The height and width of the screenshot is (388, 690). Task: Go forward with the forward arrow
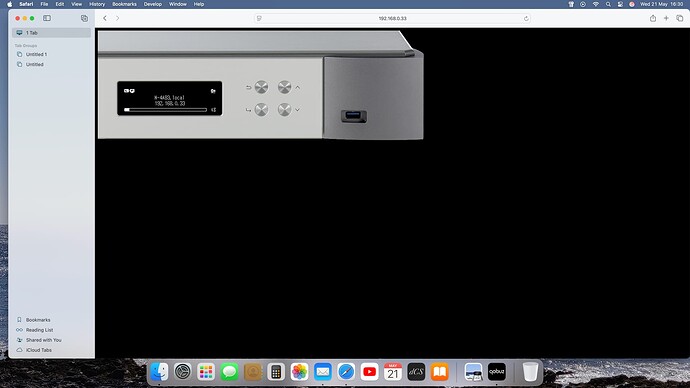tap(117, 18)
